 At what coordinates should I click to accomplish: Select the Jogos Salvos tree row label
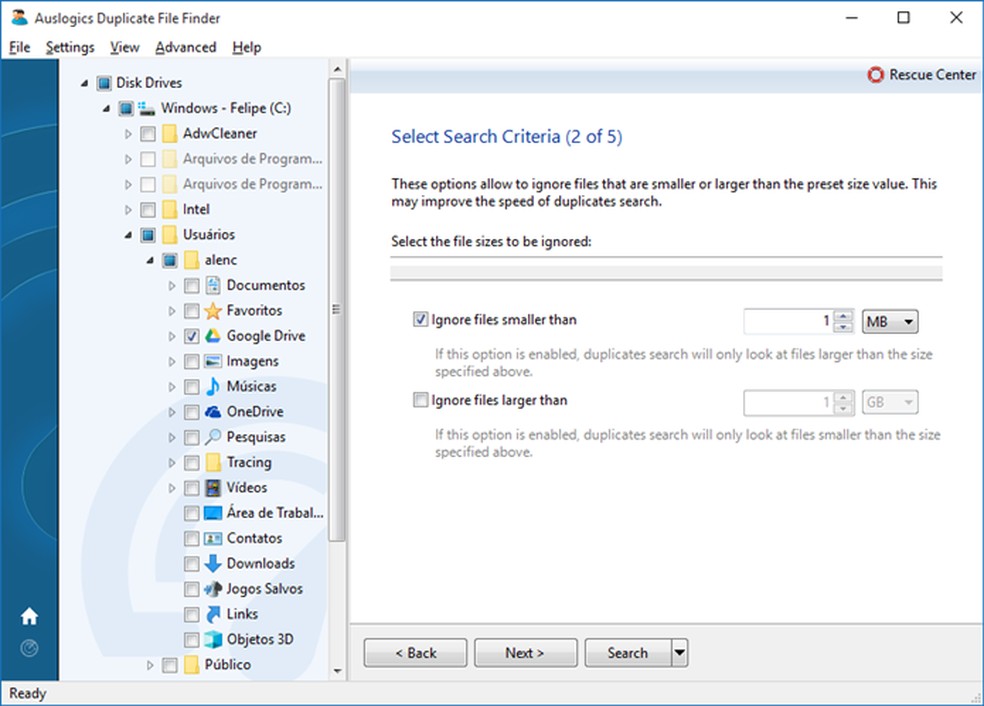coord(264,589)
